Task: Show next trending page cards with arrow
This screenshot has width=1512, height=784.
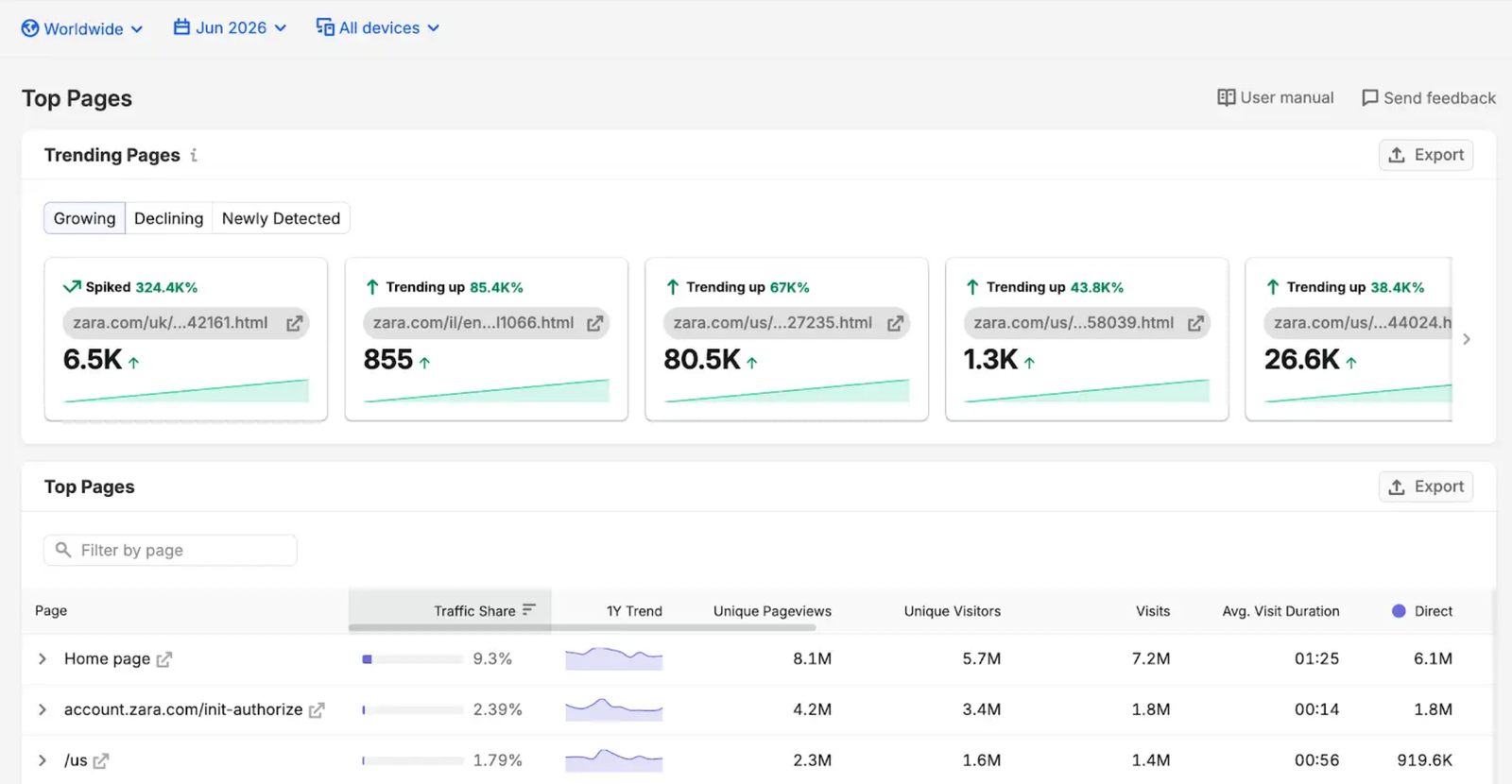Action: tap(1467, 339)
